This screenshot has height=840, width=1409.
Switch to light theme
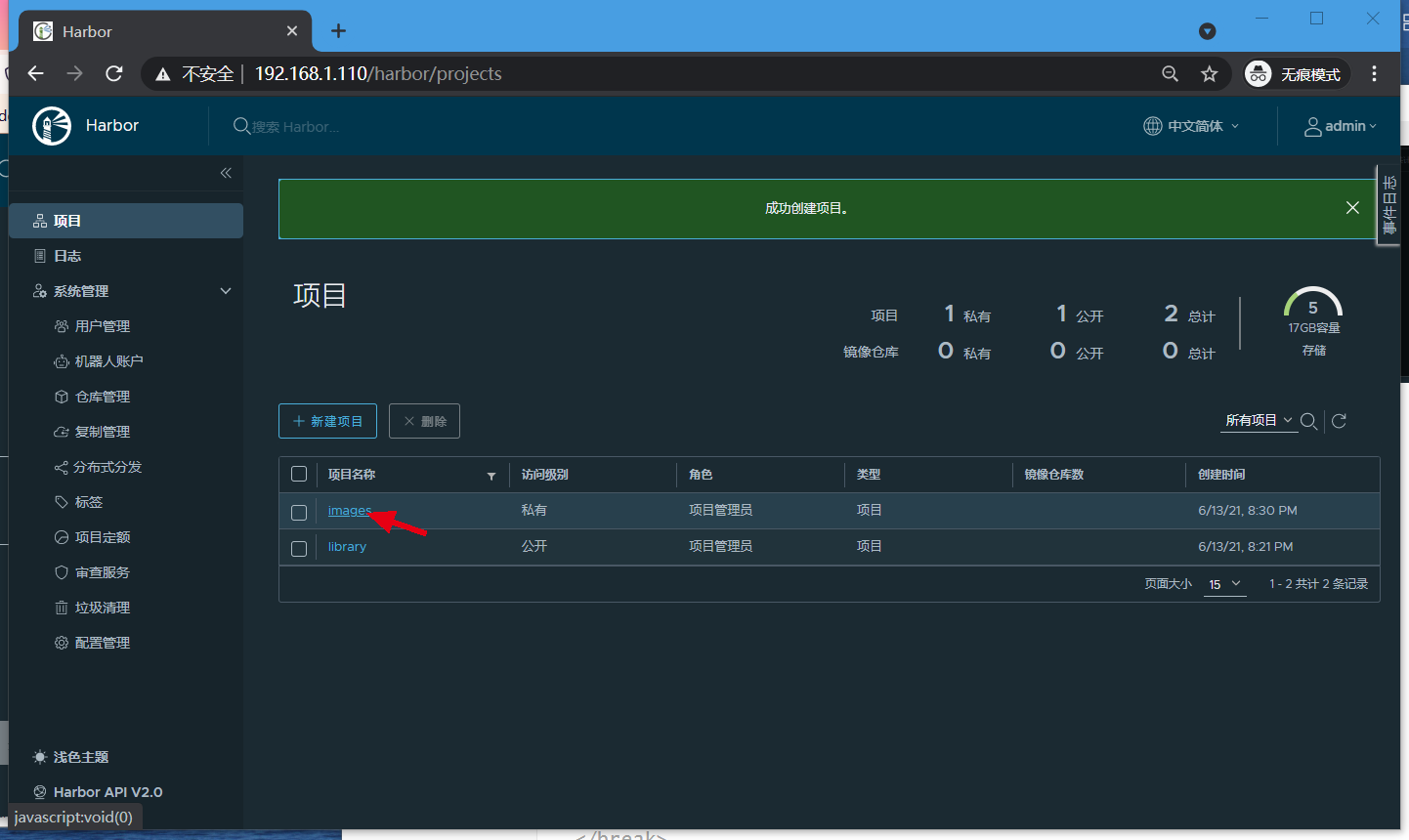point(70,757)
